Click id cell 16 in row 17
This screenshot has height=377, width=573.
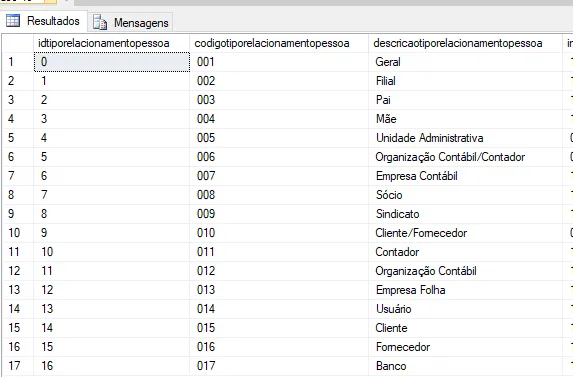[111, 366]
